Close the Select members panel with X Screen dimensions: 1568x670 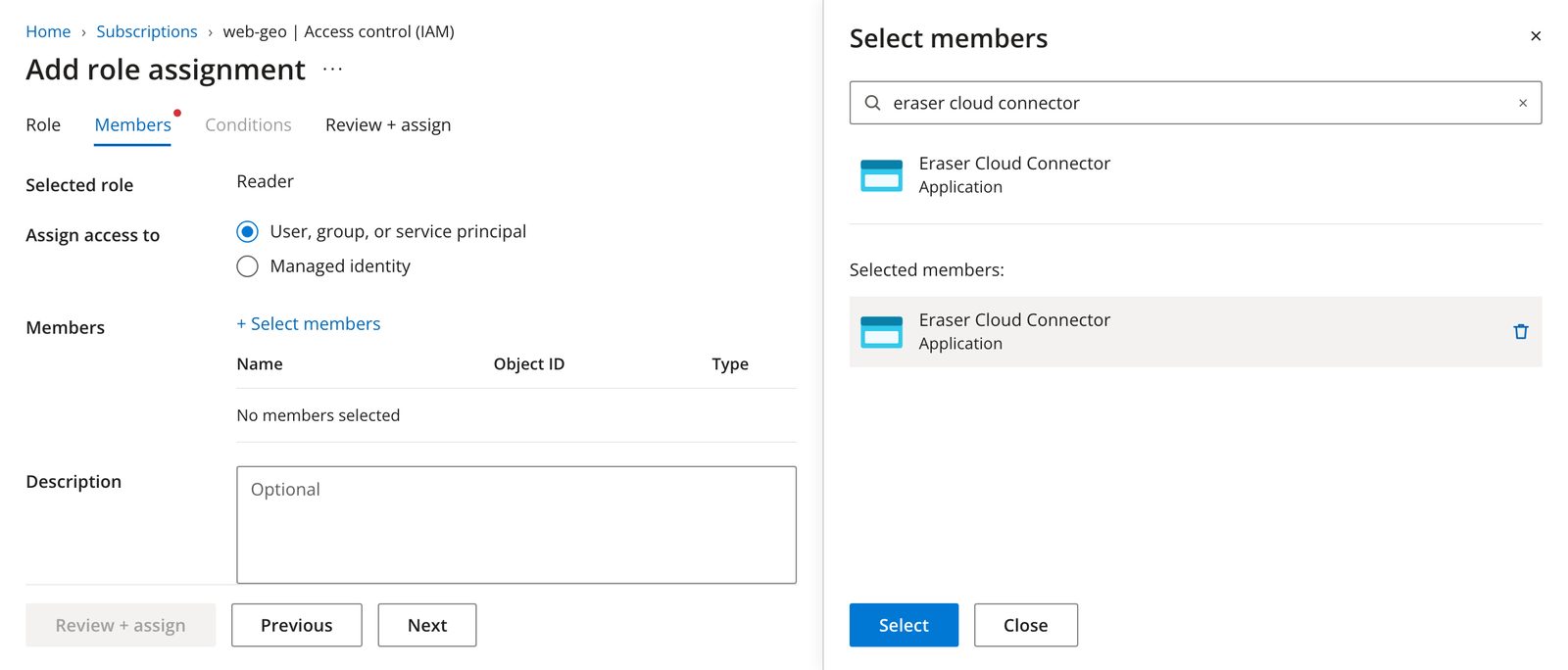[x=1535, y=36]
